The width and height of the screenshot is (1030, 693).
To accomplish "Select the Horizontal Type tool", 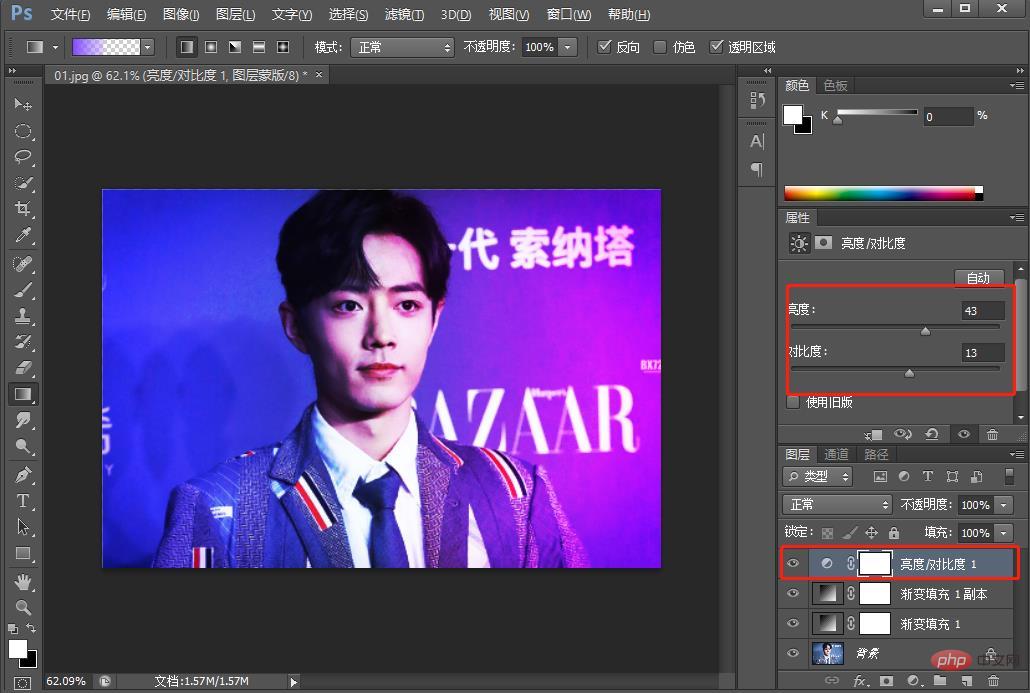I will coord(22,501).
